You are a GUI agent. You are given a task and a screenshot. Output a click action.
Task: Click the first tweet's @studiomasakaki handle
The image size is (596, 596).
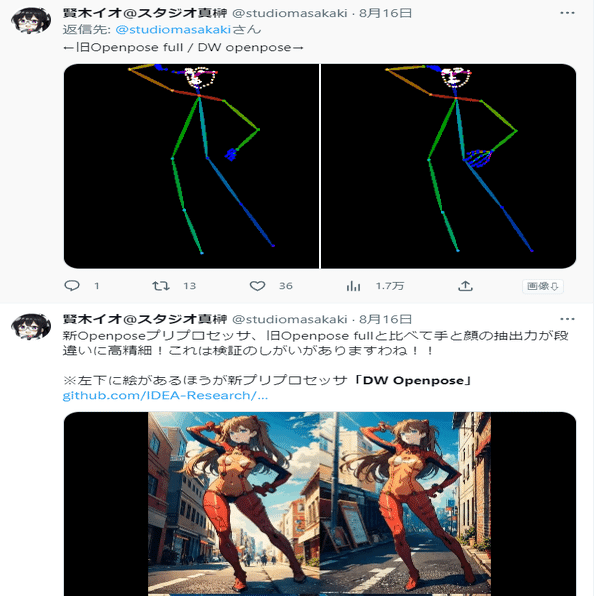coord(290,13)
